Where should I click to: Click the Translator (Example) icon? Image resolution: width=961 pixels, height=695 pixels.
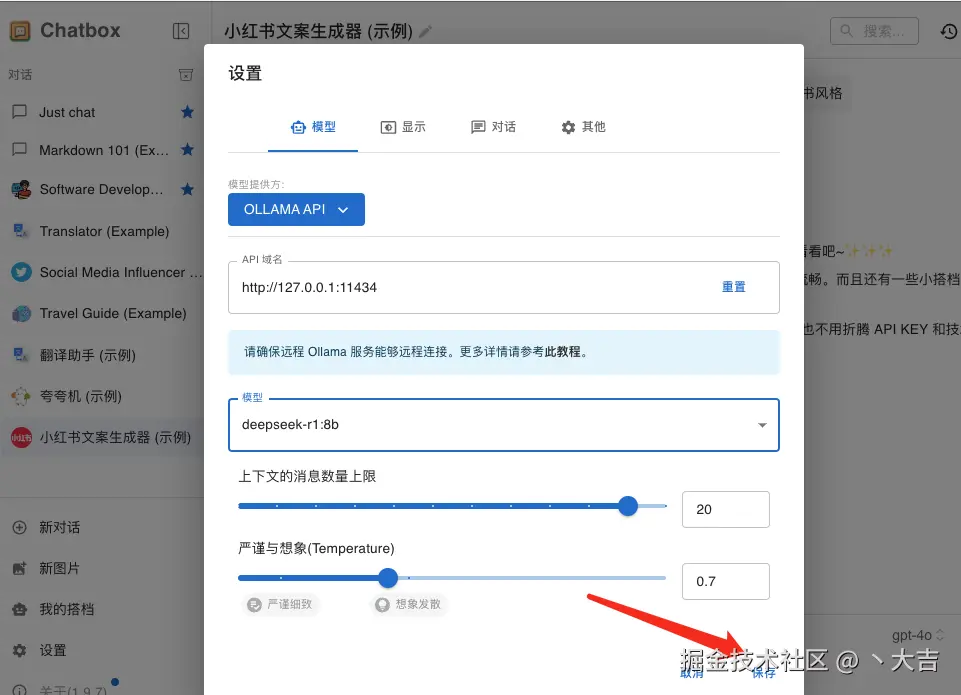(x=21, y=230)
